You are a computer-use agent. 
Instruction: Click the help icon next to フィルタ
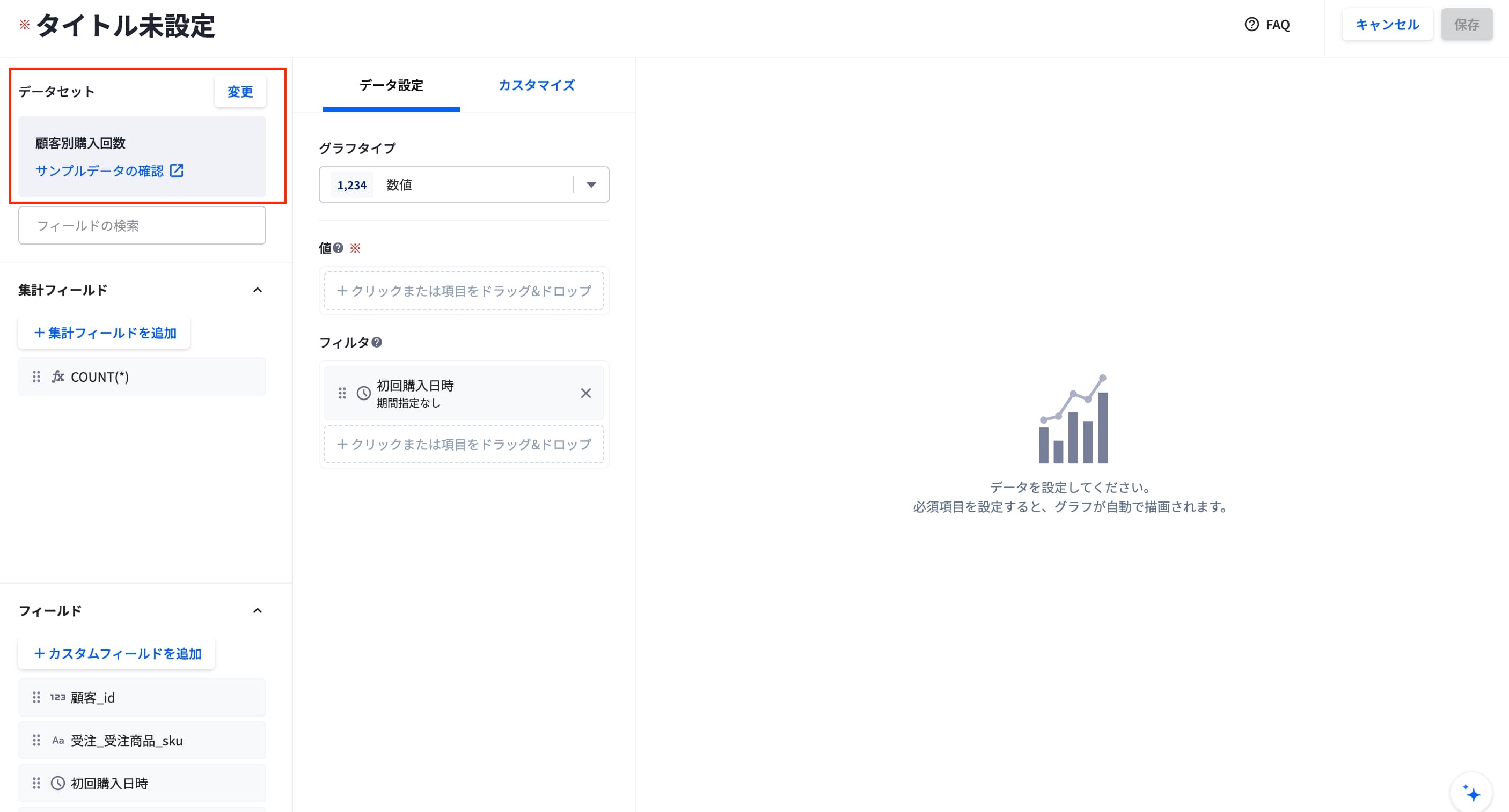tap(377, 342)
